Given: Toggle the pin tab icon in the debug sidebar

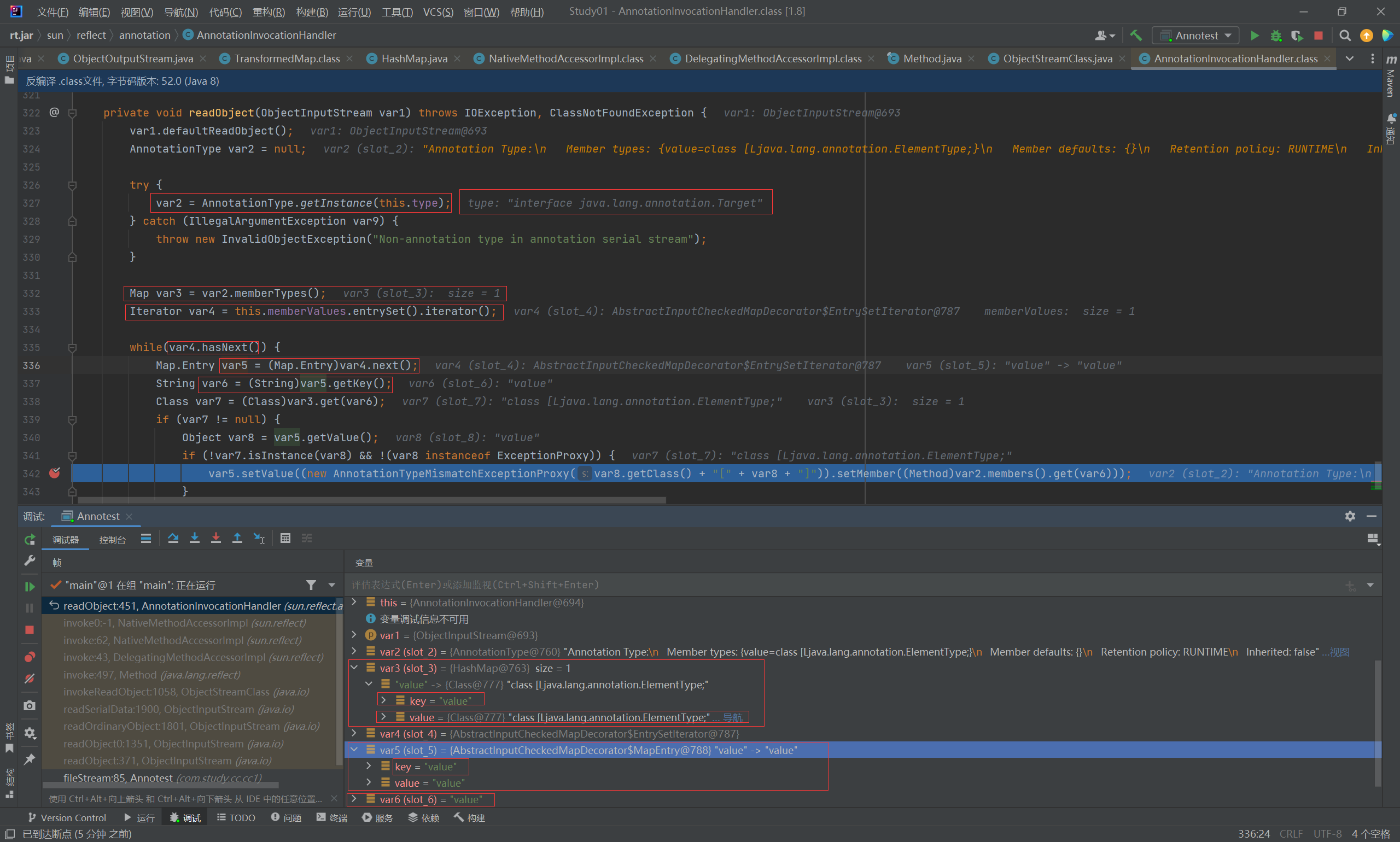Looking at the screenshot, I should (x=30, y=759).
